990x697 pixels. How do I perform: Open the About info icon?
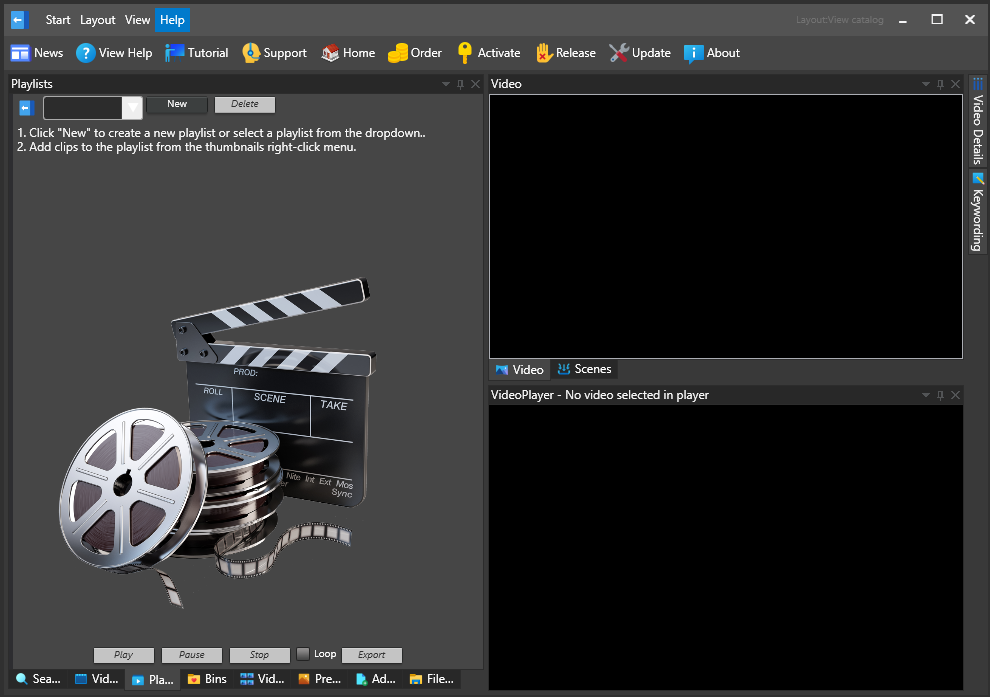tap(693, 54)
